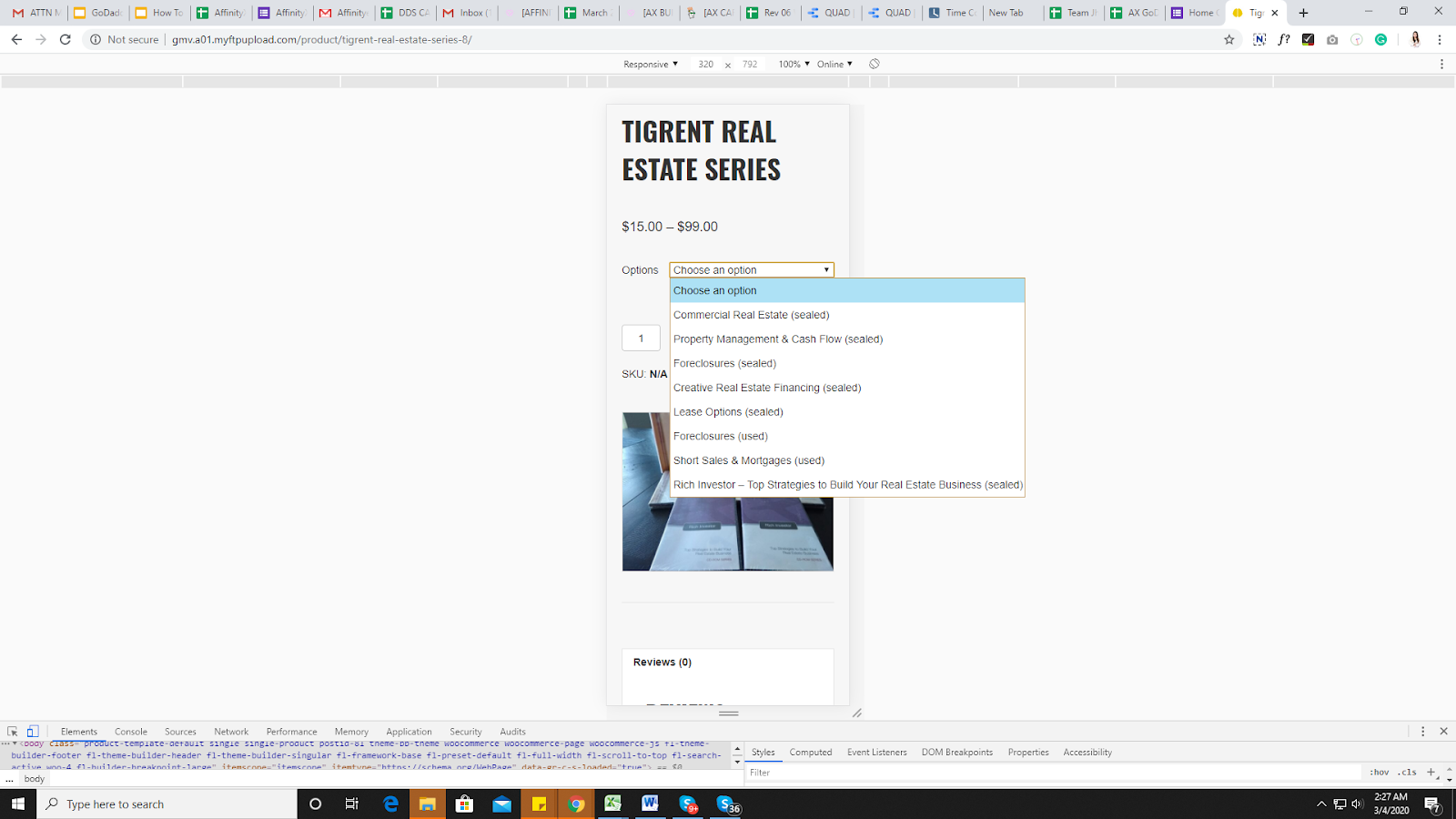Reload the current page
1456x819 pixels.
65,39
